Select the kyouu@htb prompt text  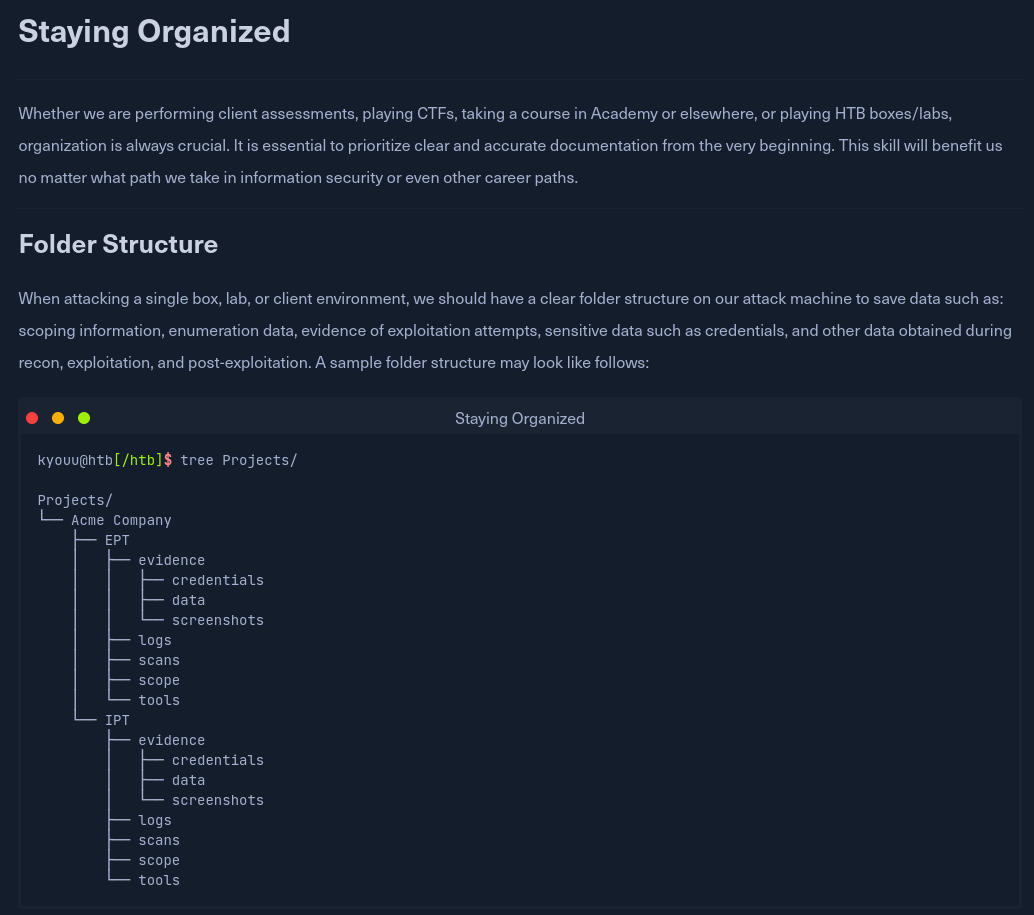click(75, 460)
